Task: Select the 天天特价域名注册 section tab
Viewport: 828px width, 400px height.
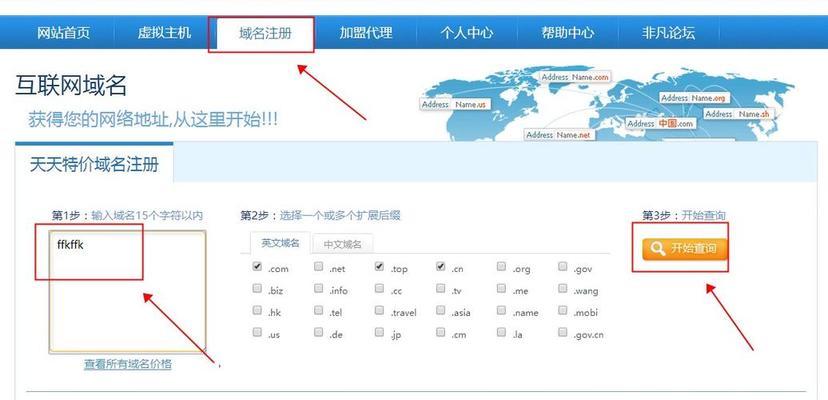Action: click(x=94, y=164)
